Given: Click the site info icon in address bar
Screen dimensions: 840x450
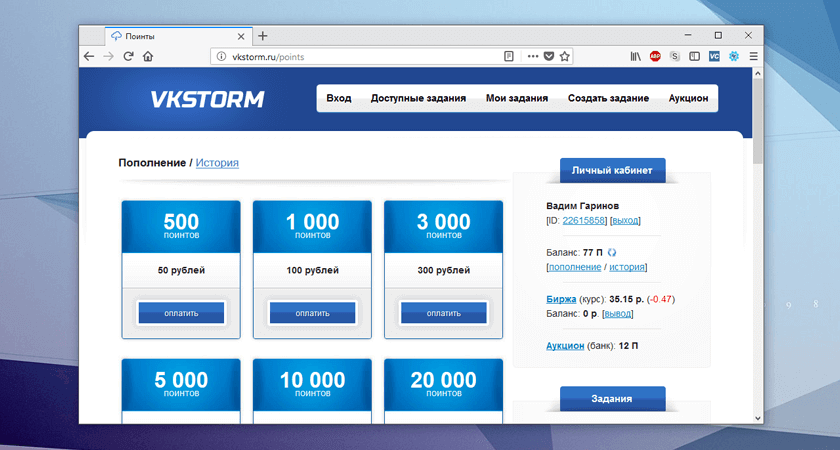Looking at the screenshot, I should pyautogui.click(x=221, y=56).
